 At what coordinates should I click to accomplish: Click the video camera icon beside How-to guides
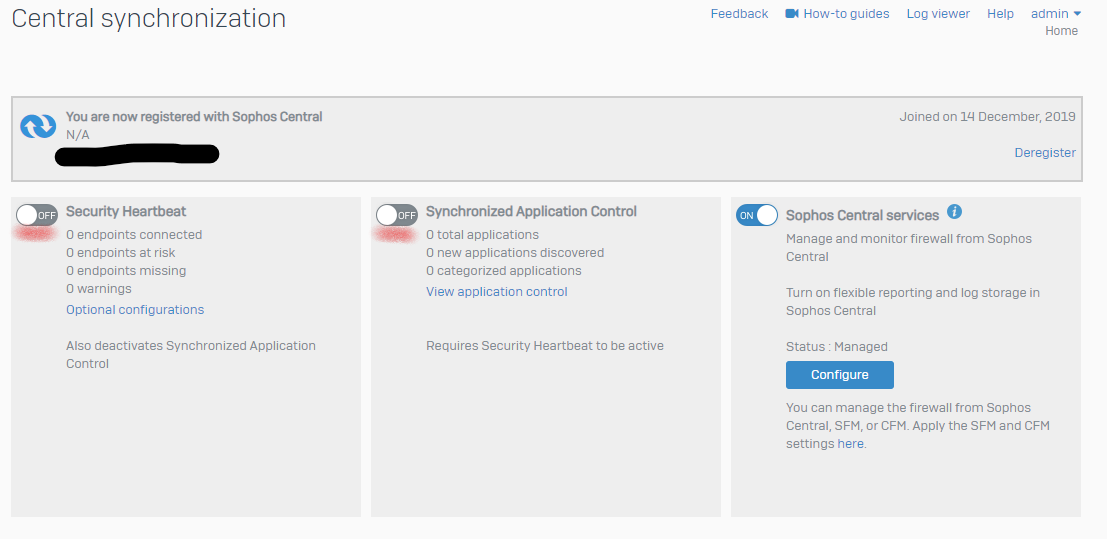792,14
